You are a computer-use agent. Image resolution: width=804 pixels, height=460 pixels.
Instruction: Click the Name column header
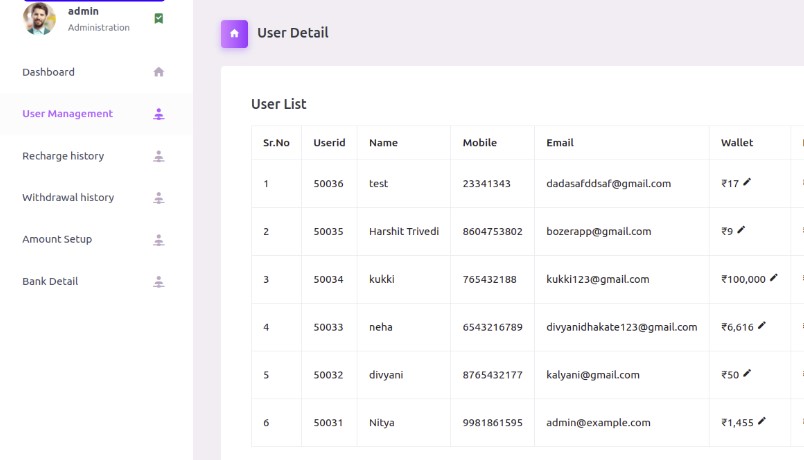coord(384,143)
